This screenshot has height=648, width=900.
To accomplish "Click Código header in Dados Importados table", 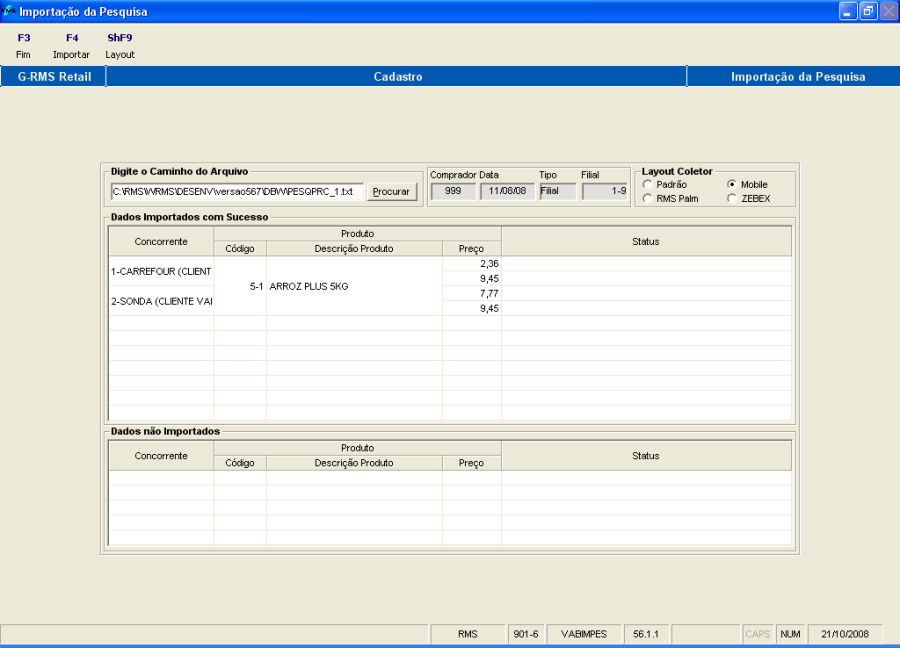I will pos(240,249).
